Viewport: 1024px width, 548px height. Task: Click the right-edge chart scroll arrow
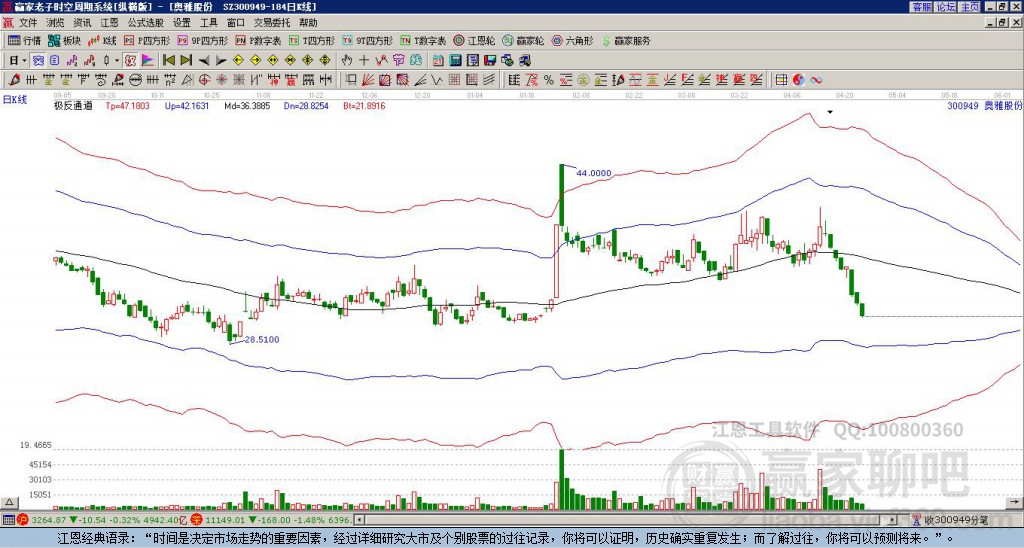coord(1014,502)
